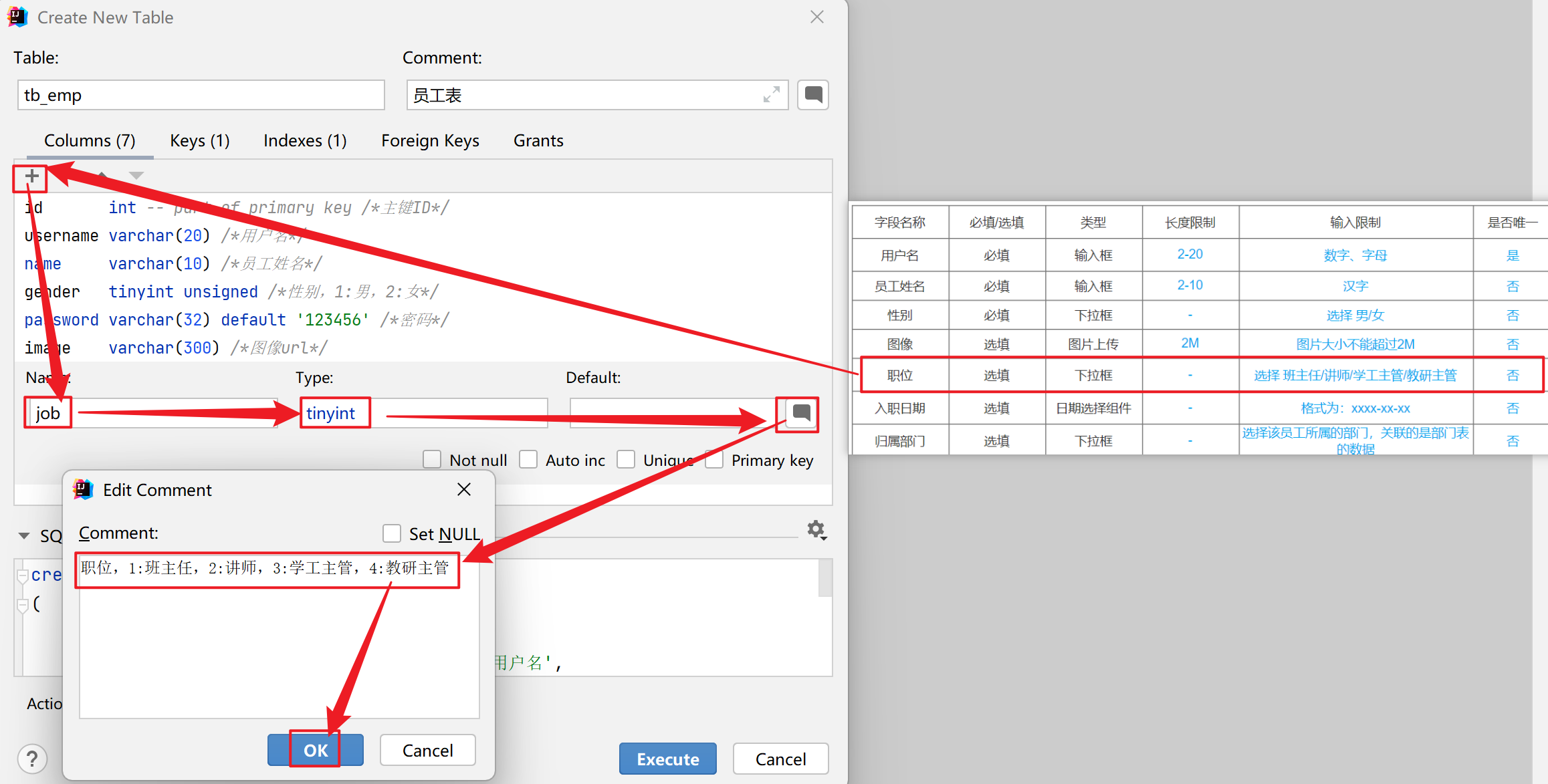Click the tb_emp table name field
Screen dimensions: 1548x784
(201, 95)
